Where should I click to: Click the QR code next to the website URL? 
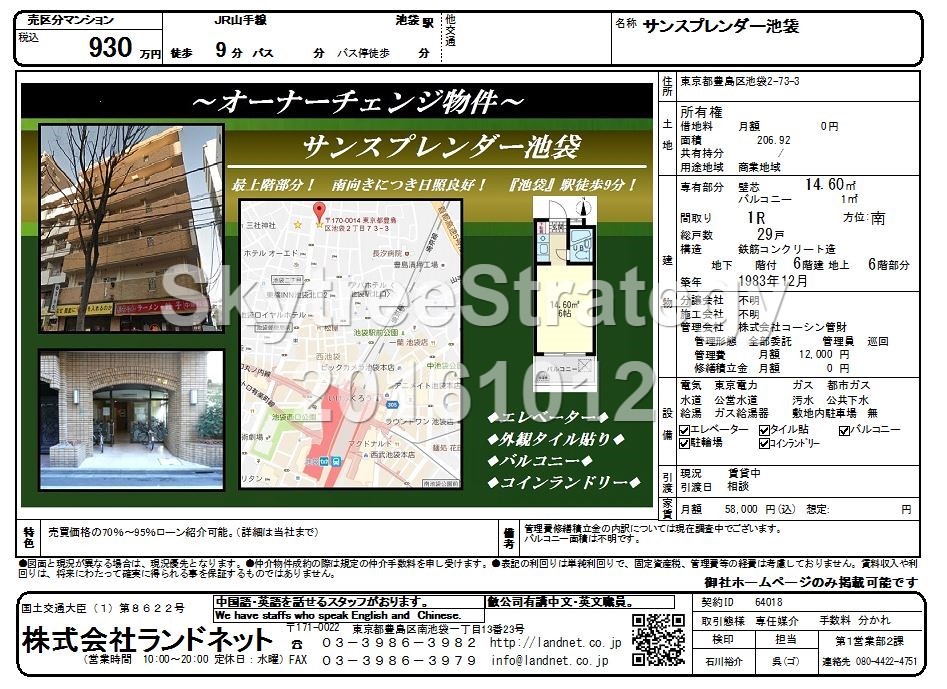click(x=658, y=639)
